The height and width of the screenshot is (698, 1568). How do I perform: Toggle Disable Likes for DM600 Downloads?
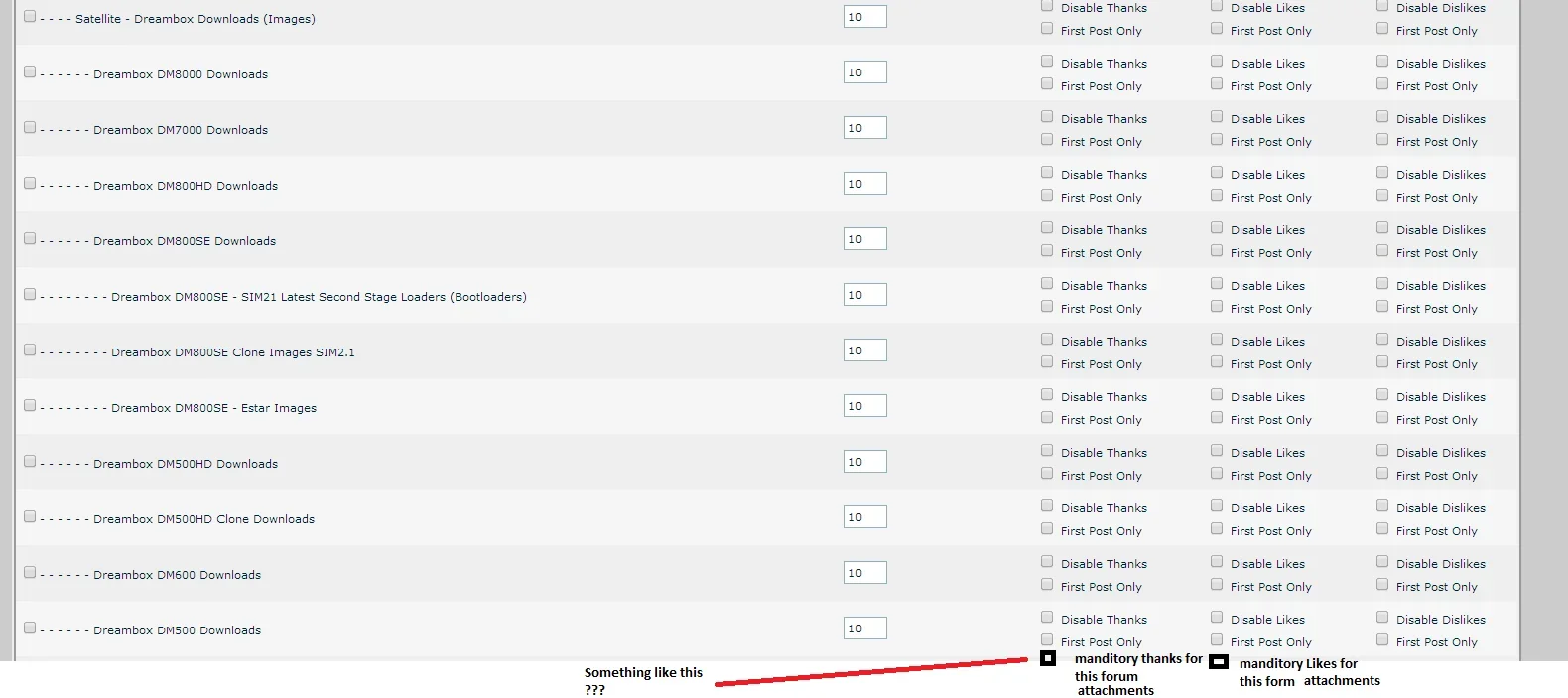[x=1217, y=561]
